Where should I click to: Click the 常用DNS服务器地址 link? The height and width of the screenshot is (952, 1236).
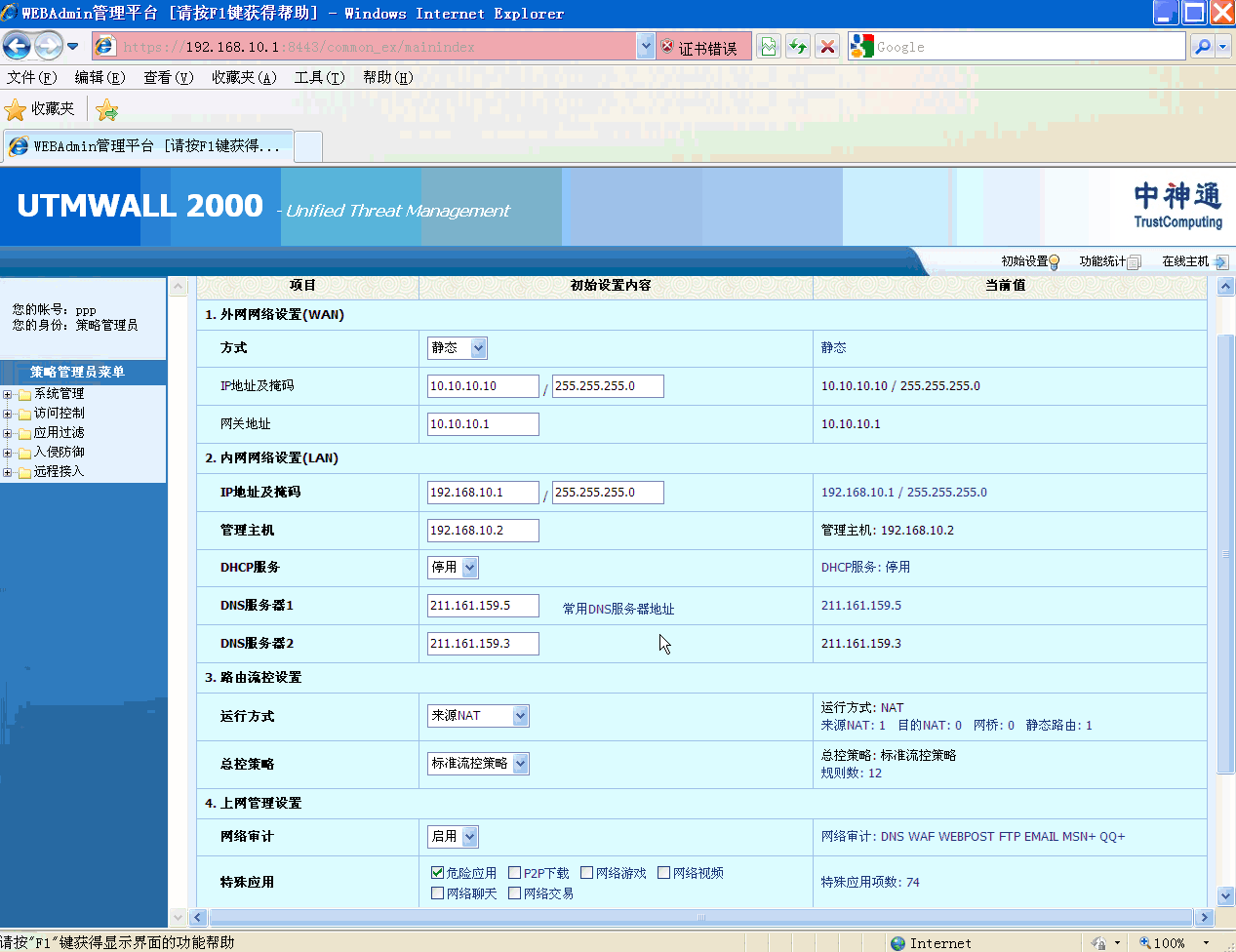[618, 609]
